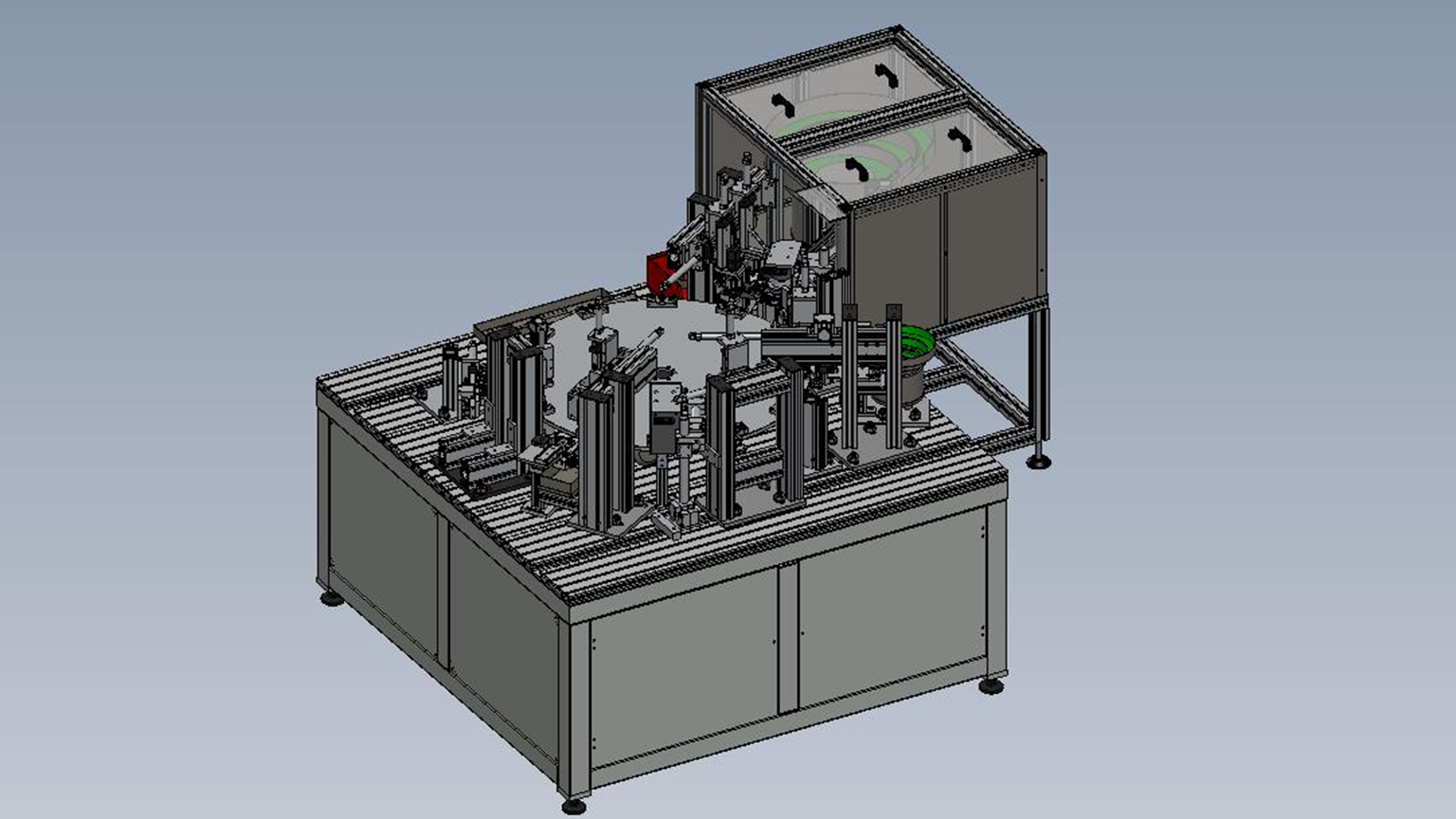
Task: Click the leveling foot under the front corner
Action: 574,807
